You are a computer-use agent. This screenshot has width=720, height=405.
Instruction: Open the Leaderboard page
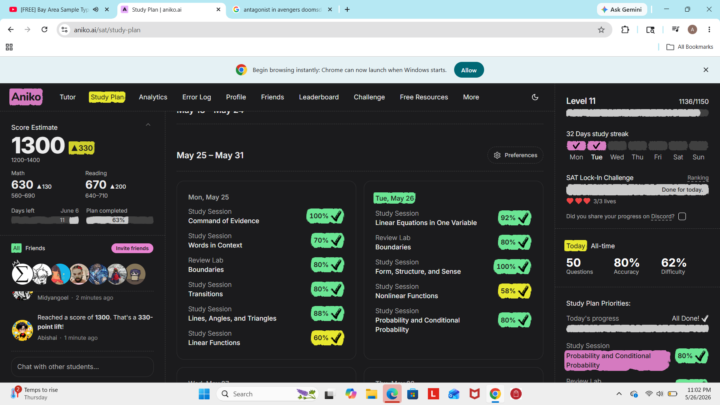click(319, 97)
